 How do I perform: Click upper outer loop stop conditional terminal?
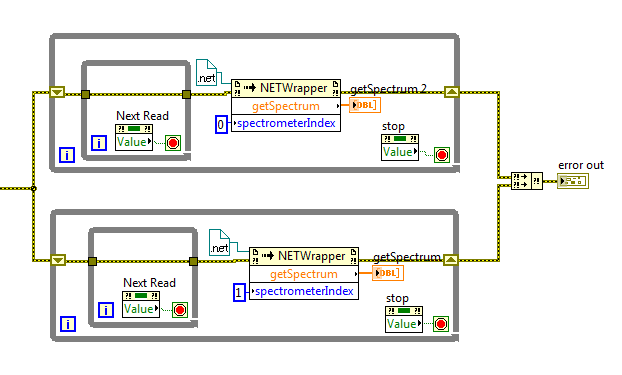pyautogui.click(x=442, y=155)
